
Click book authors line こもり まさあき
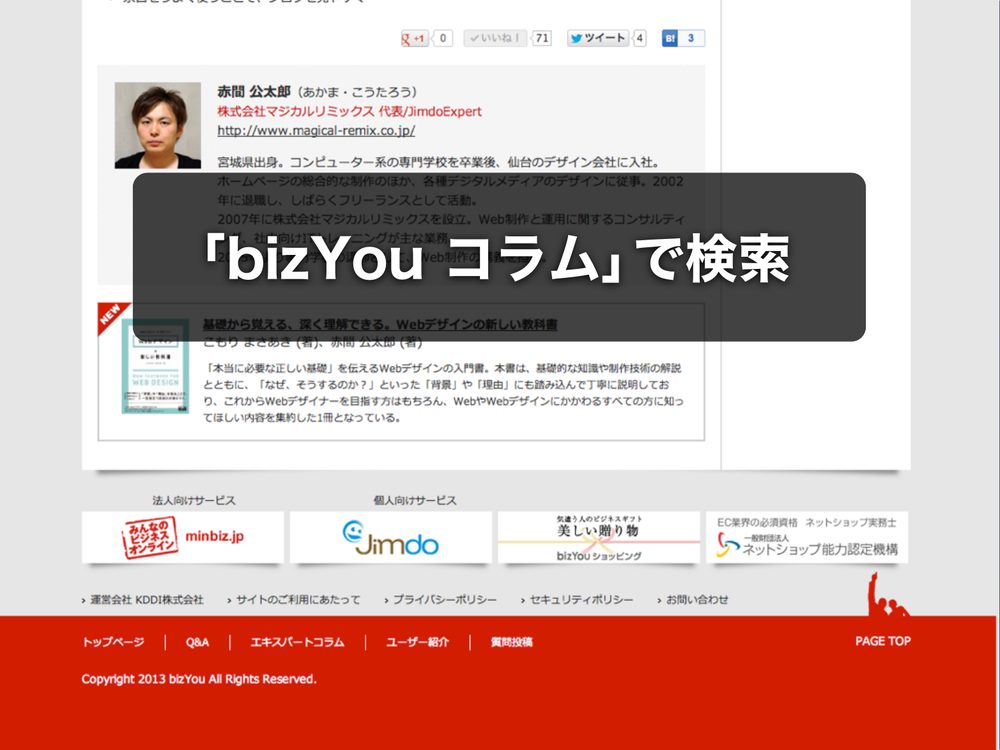point(312,342)
